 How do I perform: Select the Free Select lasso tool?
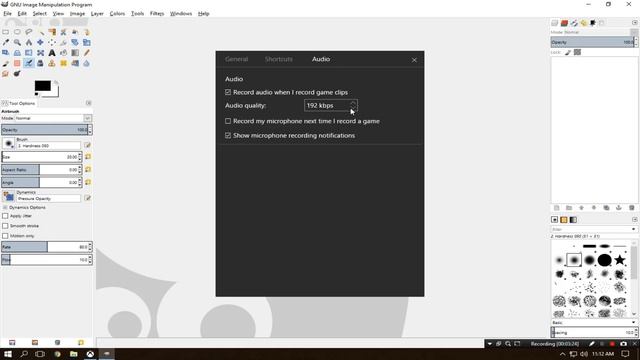[x=29, y=32]
